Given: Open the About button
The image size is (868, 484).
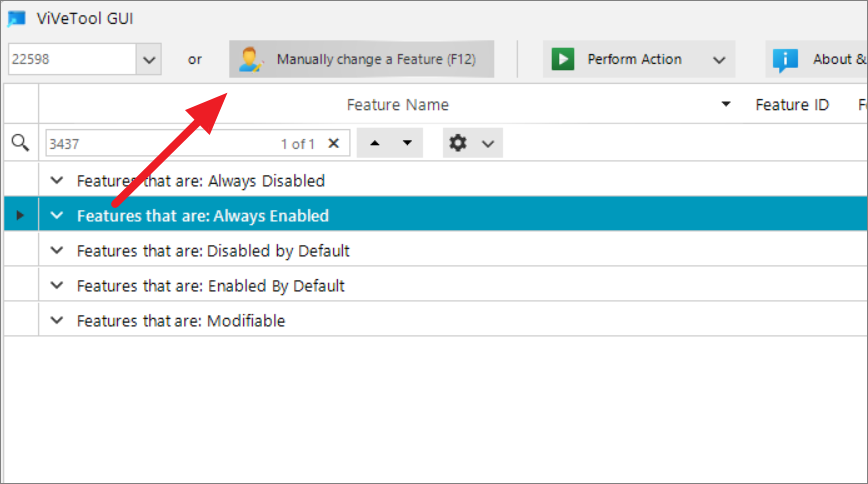Looking at the screenshot, I should [x=817, y=59].
